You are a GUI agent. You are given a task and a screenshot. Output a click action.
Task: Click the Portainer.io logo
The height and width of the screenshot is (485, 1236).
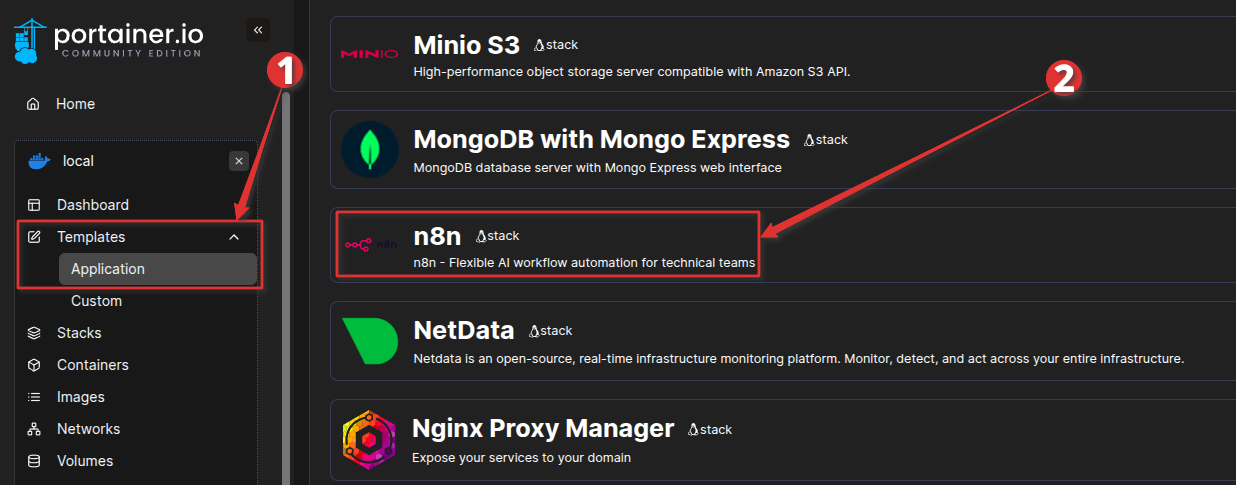point(109,39)
